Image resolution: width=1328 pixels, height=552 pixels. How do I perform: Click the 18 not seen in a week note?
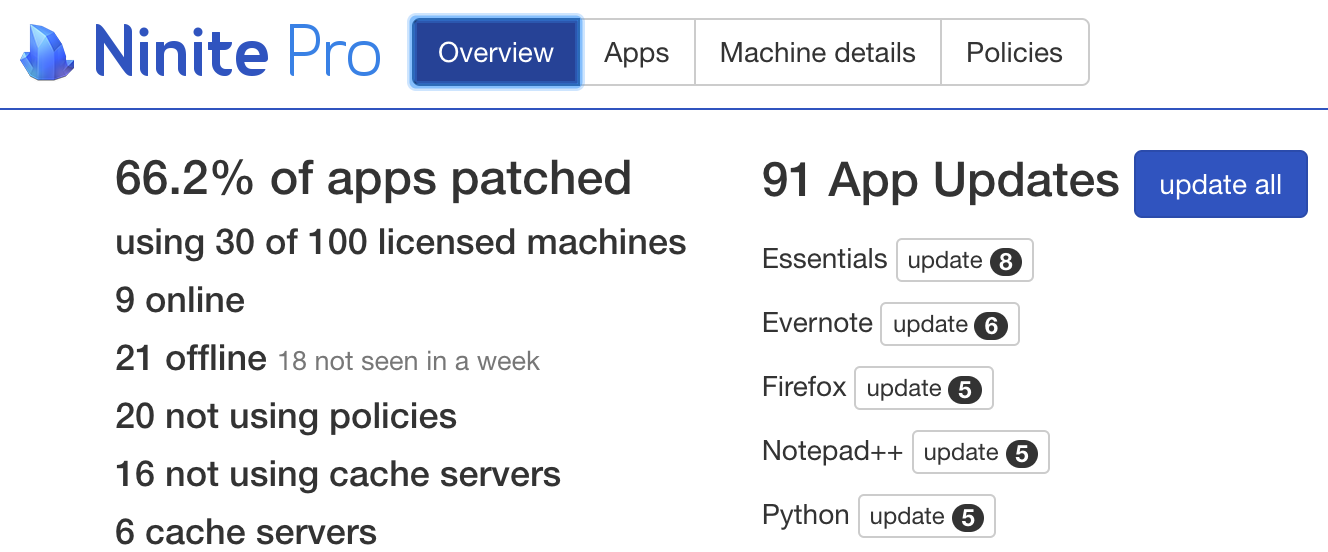pos(408,361)
